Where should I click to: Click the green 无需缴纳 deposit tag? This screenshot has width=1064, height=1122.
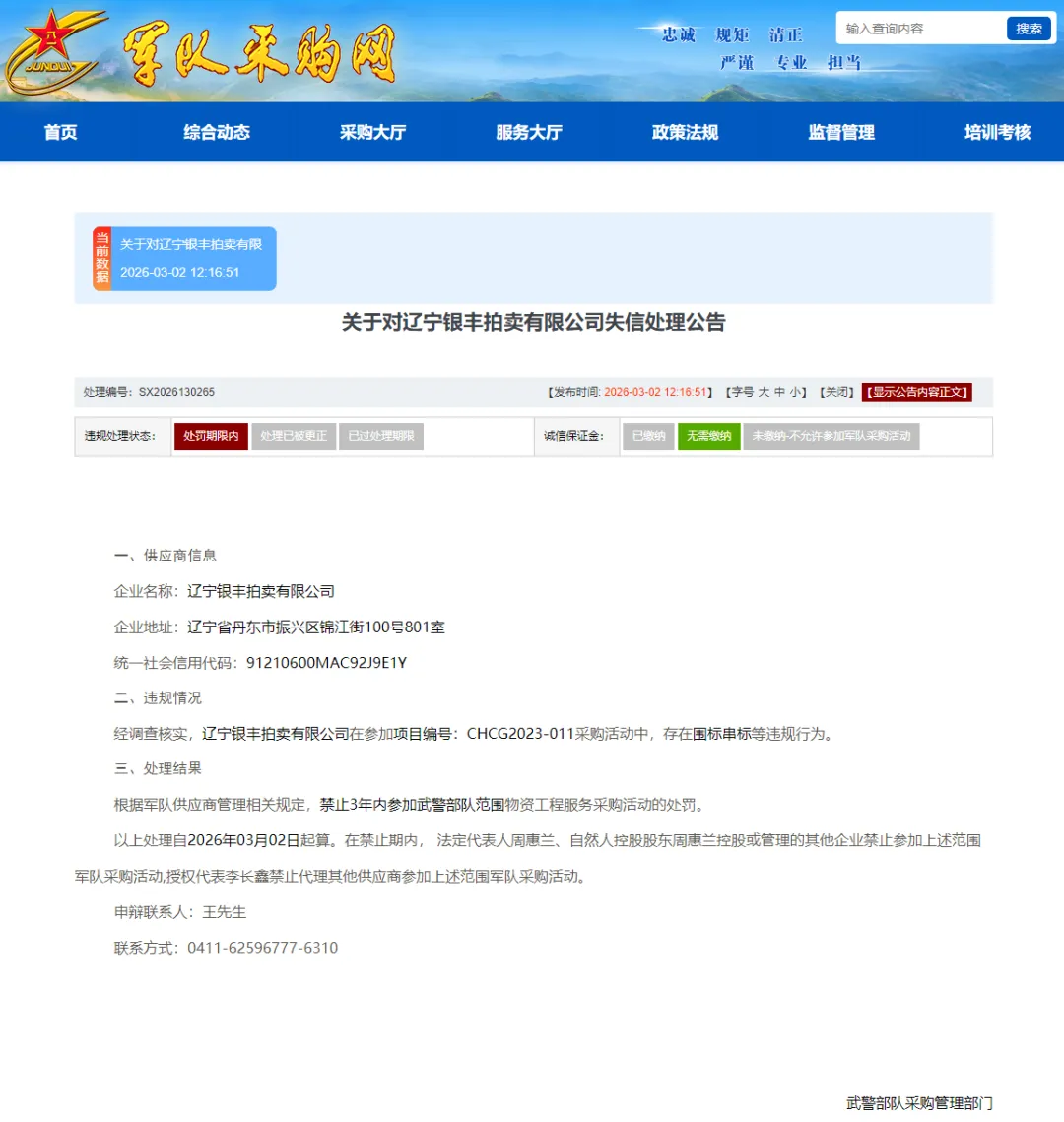(x=709, y=436)
